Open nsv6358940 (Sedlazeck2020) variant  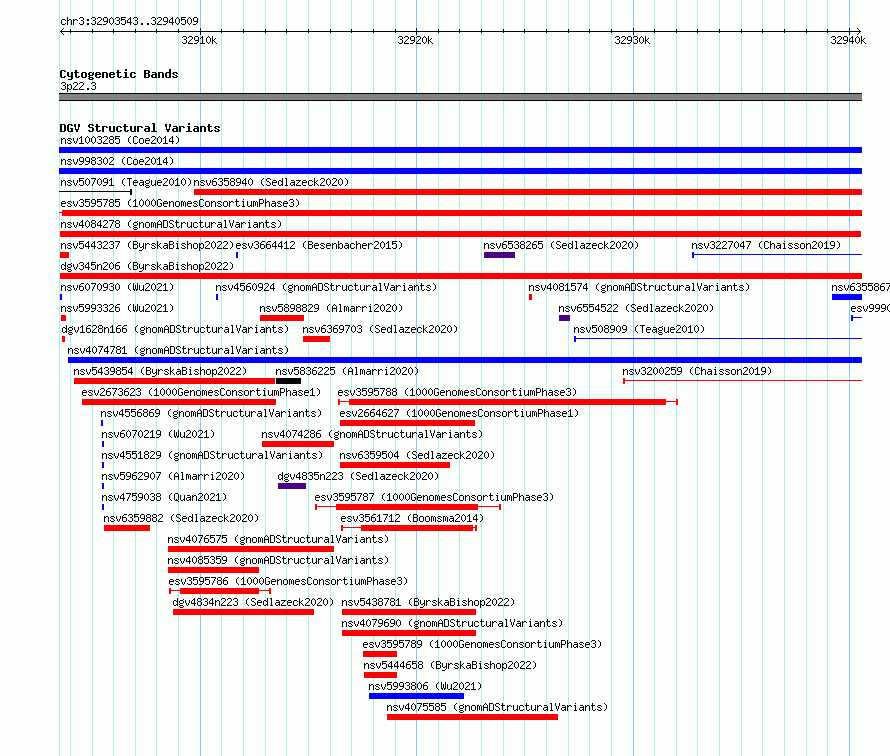(271, 182)
